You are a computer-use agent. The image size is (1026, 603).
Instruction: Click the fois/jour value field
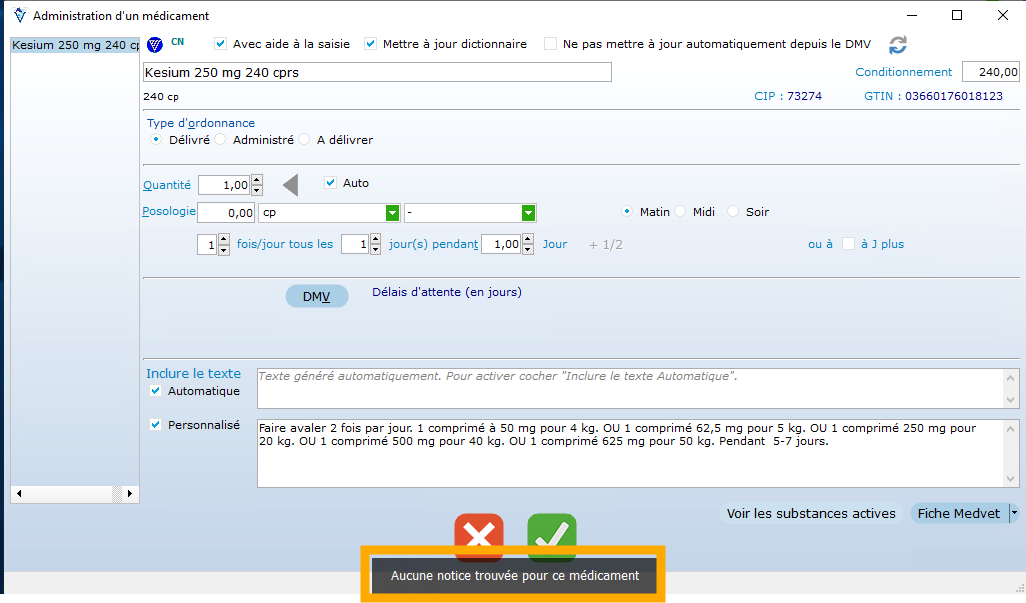coord(208,245)
